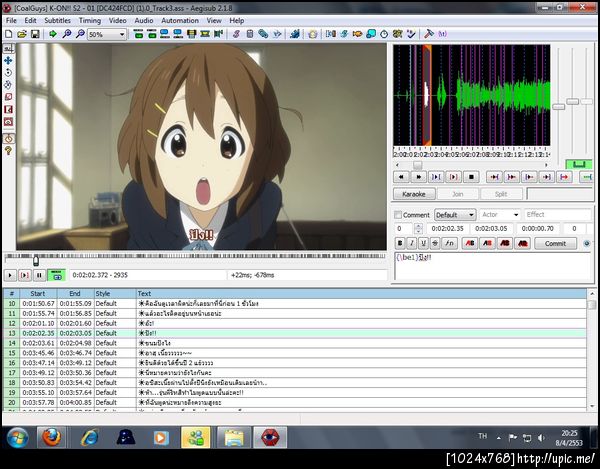Image resolution: width=600 pixels, height=469 pixels.
Task: Set the primary color AB button
Action: click(470, 243)
